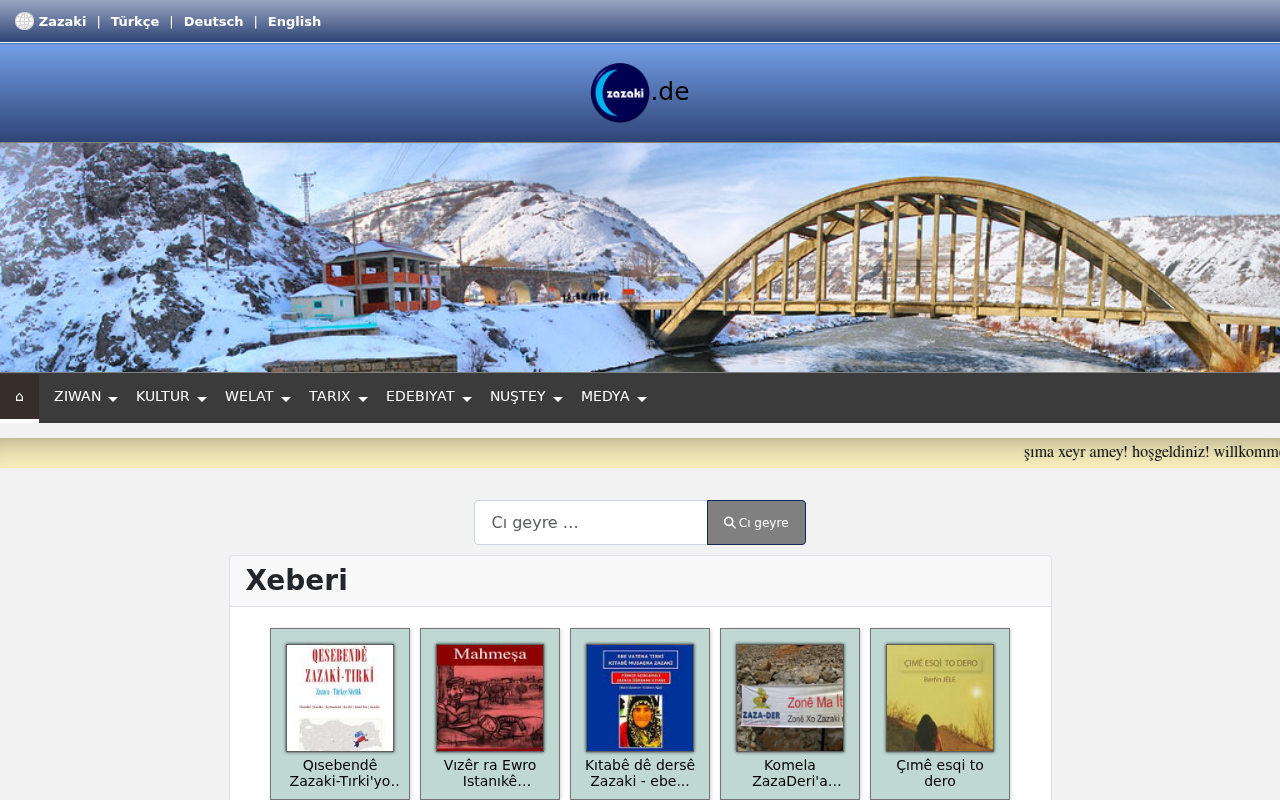
Task: Expand the TARIX menu
Action: 338,397
